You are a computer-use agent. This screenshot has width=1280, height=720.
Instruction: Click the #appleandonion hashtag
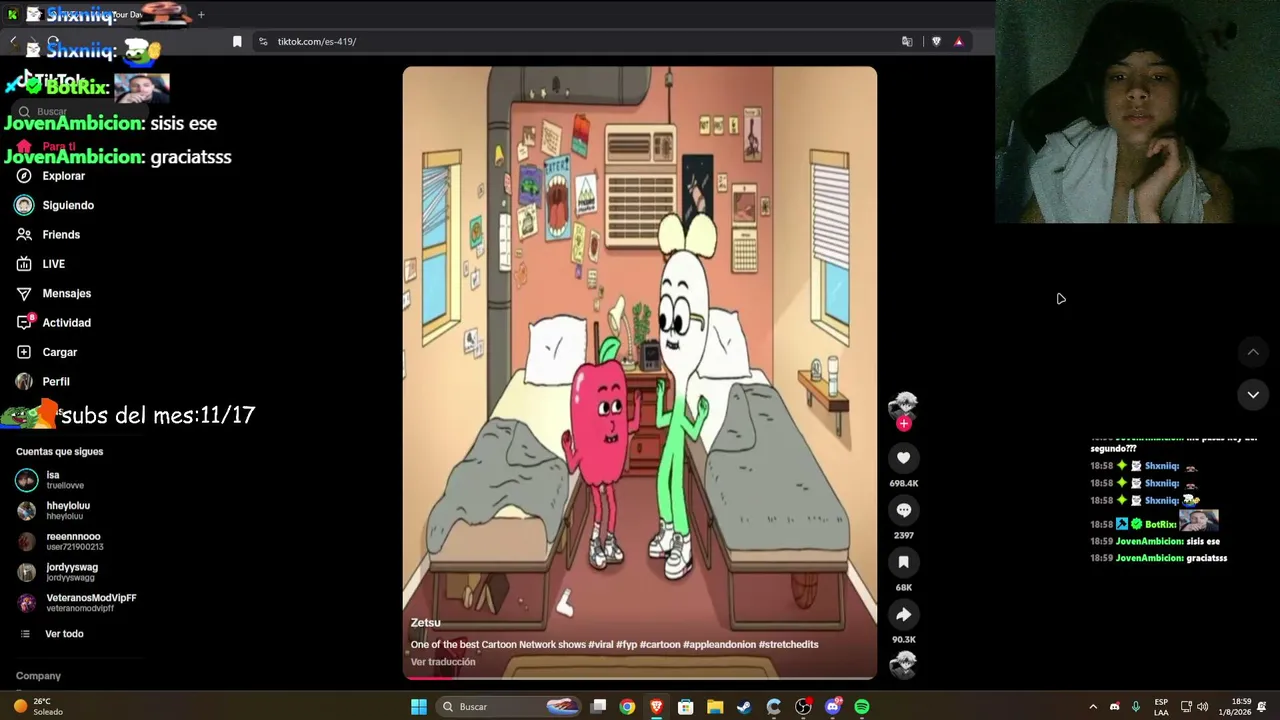click(719, 645)
